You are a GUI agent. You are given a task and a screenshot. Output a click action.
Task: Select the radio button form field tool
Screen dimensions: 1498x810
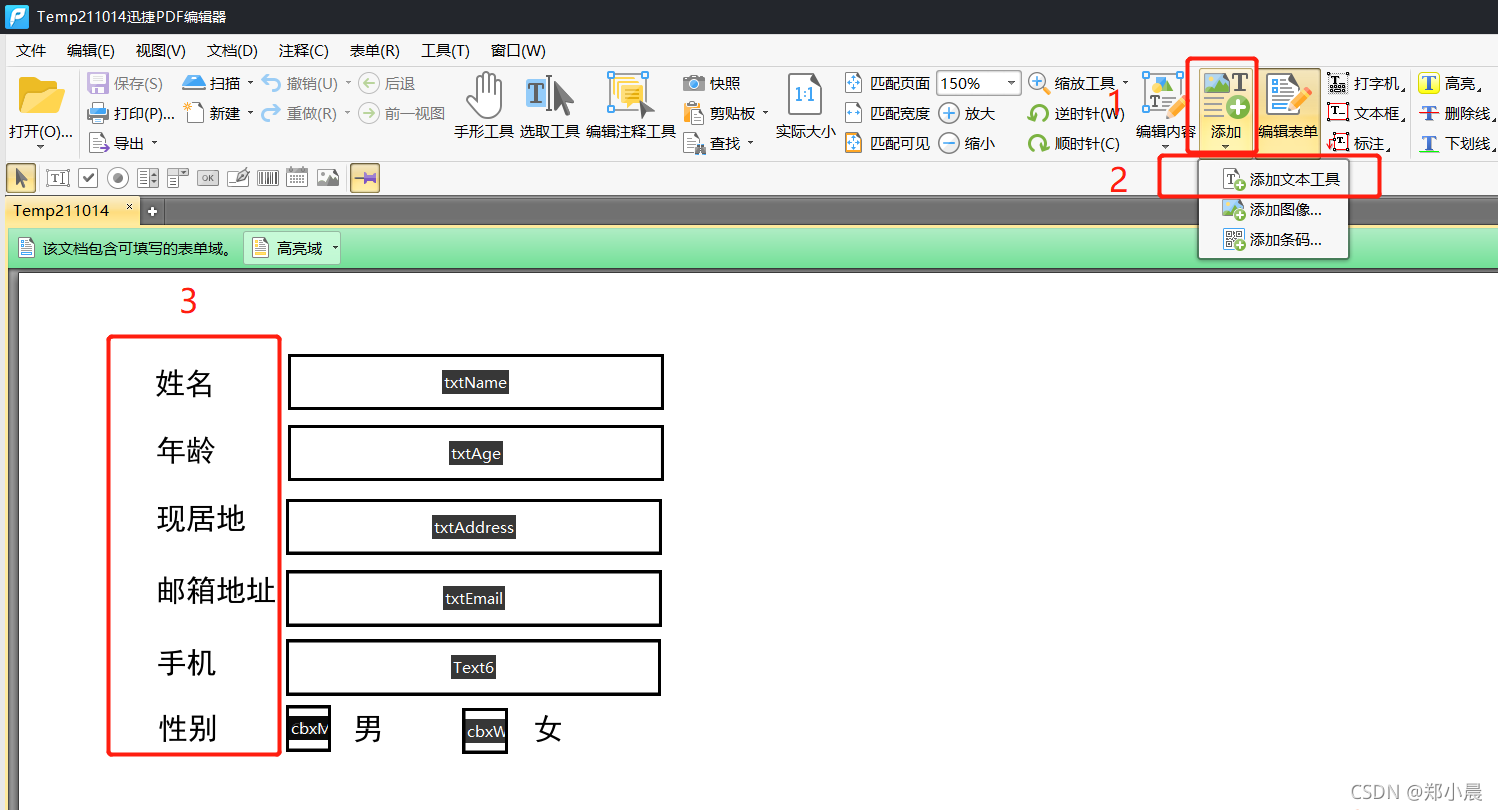click(x=117, y=177)
